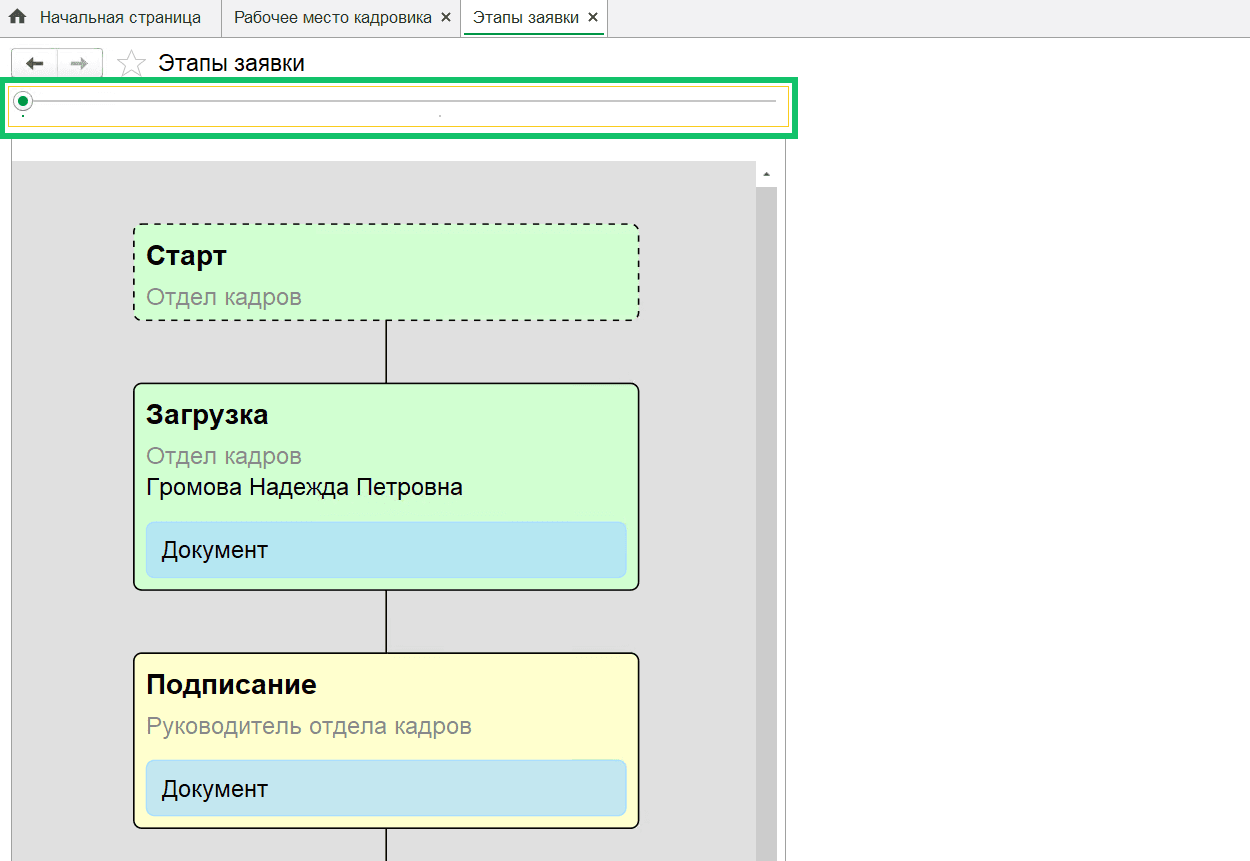Click the scroll-up arrow of the diagram

[766, 174]
